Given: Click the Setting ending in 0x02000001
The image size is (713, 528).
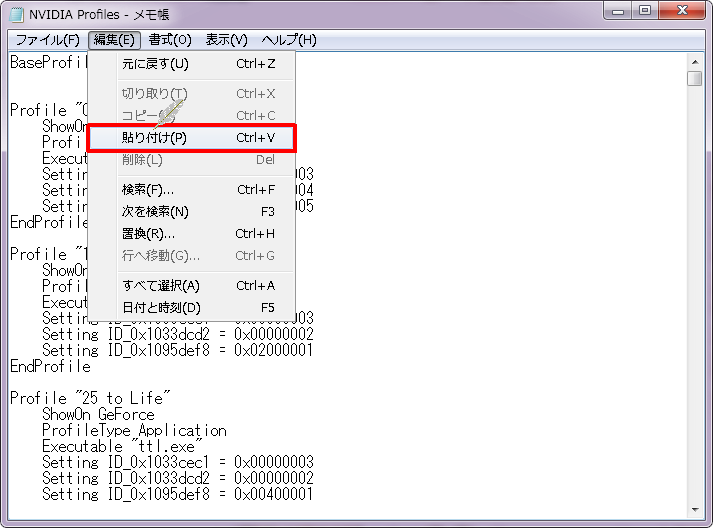Looking at the screenshot, I should 178,350.
